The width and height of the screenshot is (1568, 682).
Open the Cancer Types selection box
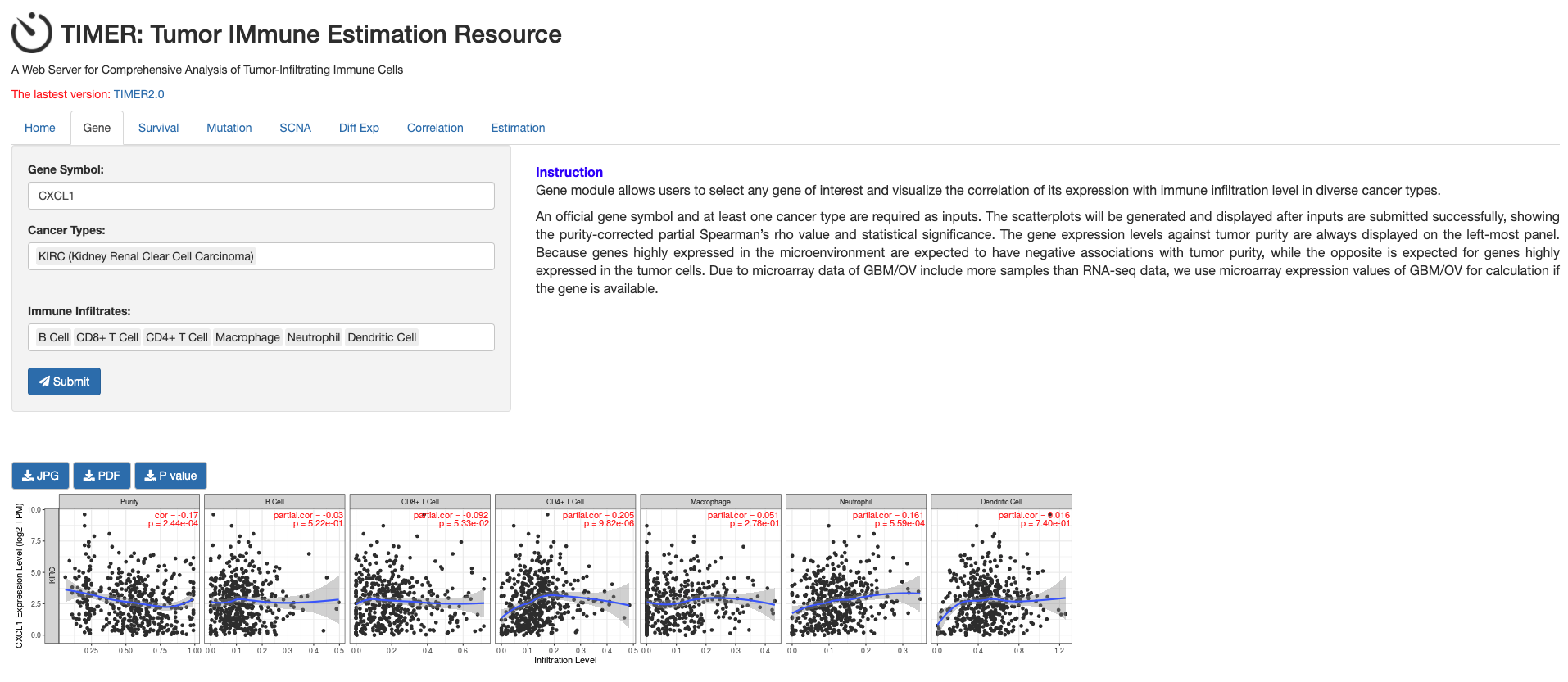pyautogui.click(x=261, y=256)
